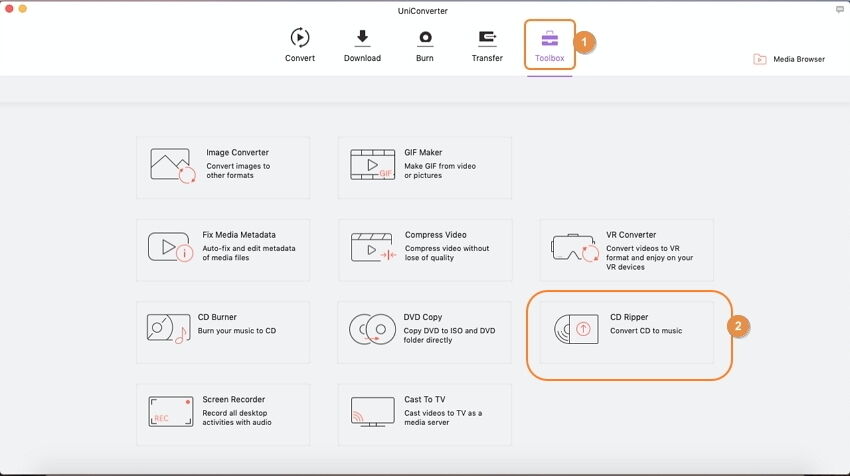
Task: Click the 'CD Burner' title text
Action: tap(217, 317)
